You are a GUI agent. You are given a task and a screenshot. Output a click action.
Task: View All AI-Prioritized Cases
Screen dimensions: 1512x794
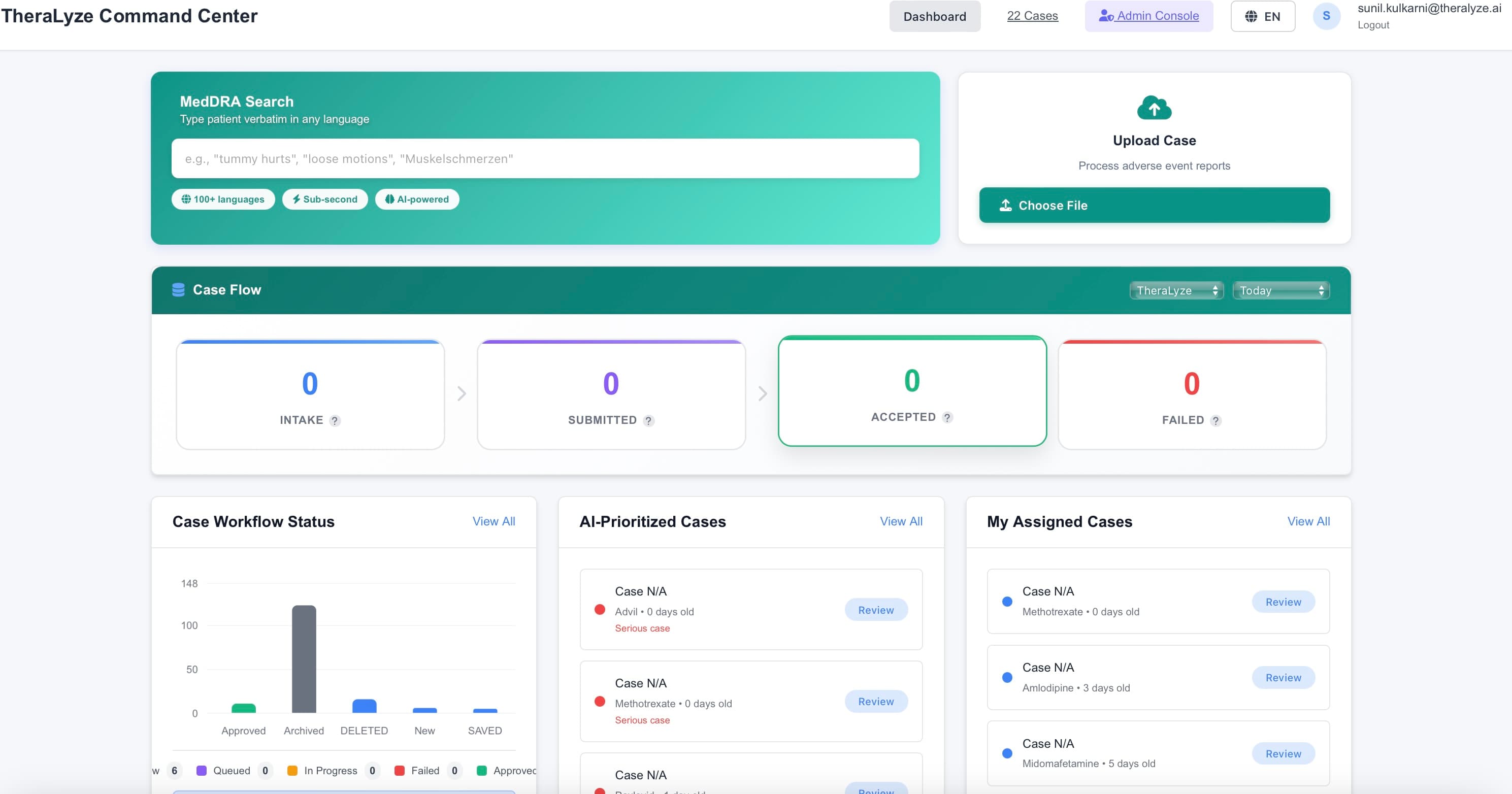point(901,521)
